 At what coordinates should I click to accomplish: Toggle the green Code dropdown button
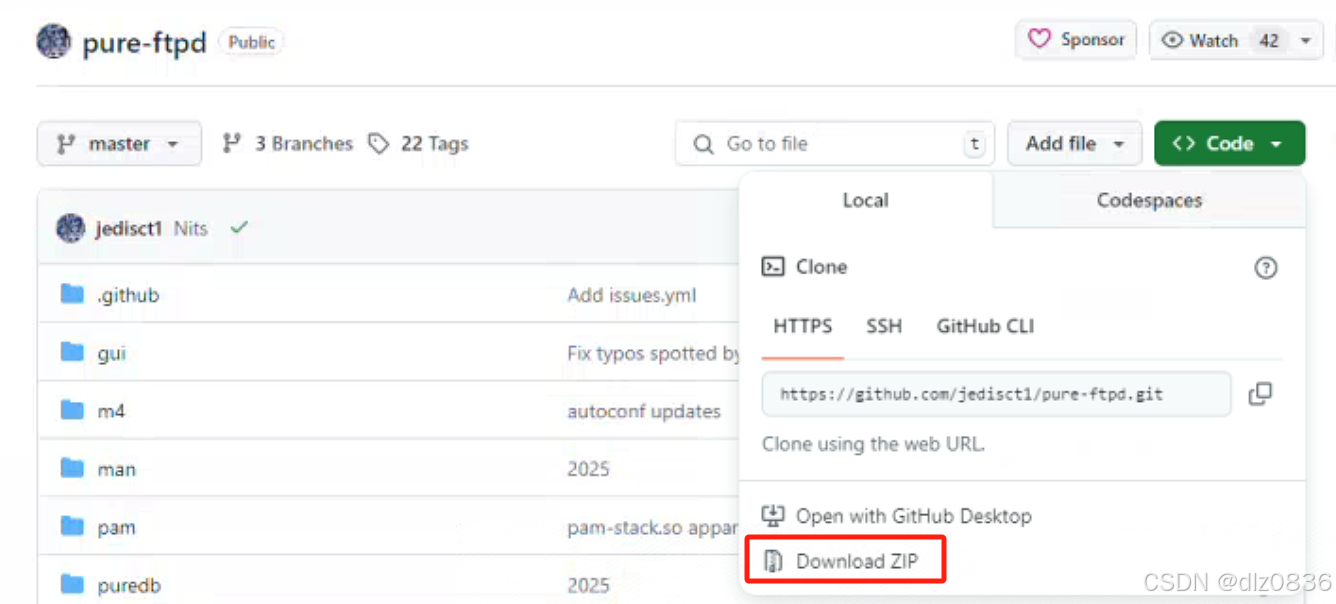tap(1229, 144)
